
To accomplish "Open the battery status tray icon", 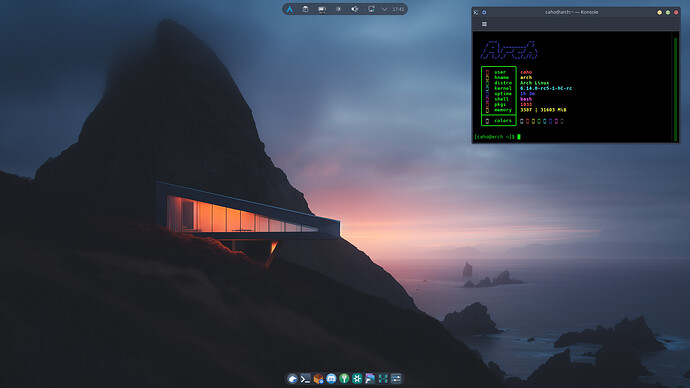I will point(322,9).
